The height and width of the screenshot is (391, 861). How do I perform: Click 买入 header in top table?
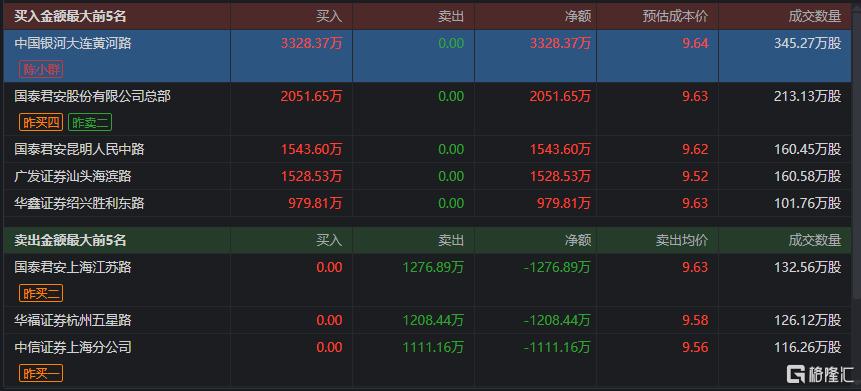click(x=329, y=16)
